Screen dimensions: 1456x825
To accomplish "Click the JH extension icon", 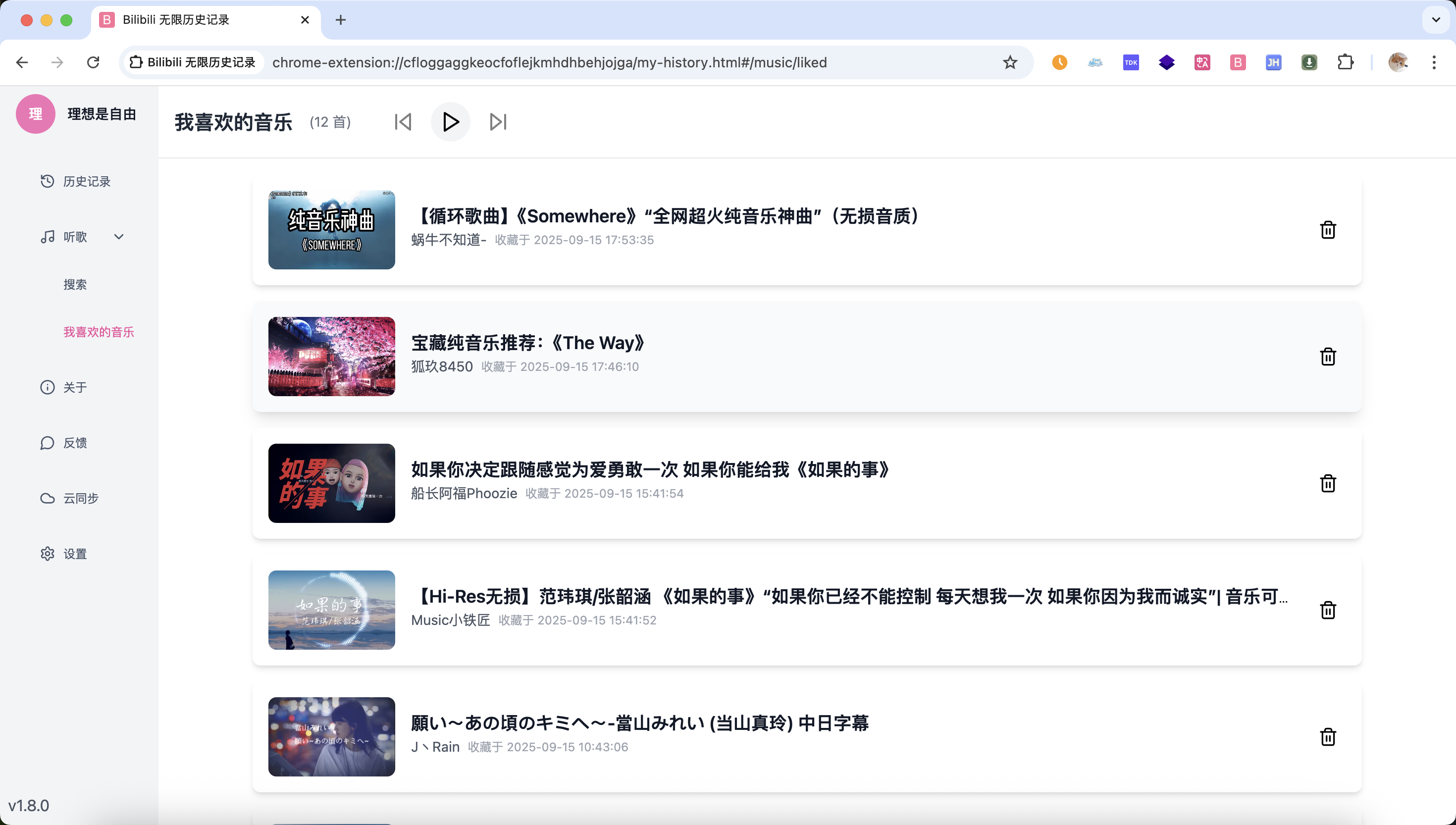I will 1274,62.
